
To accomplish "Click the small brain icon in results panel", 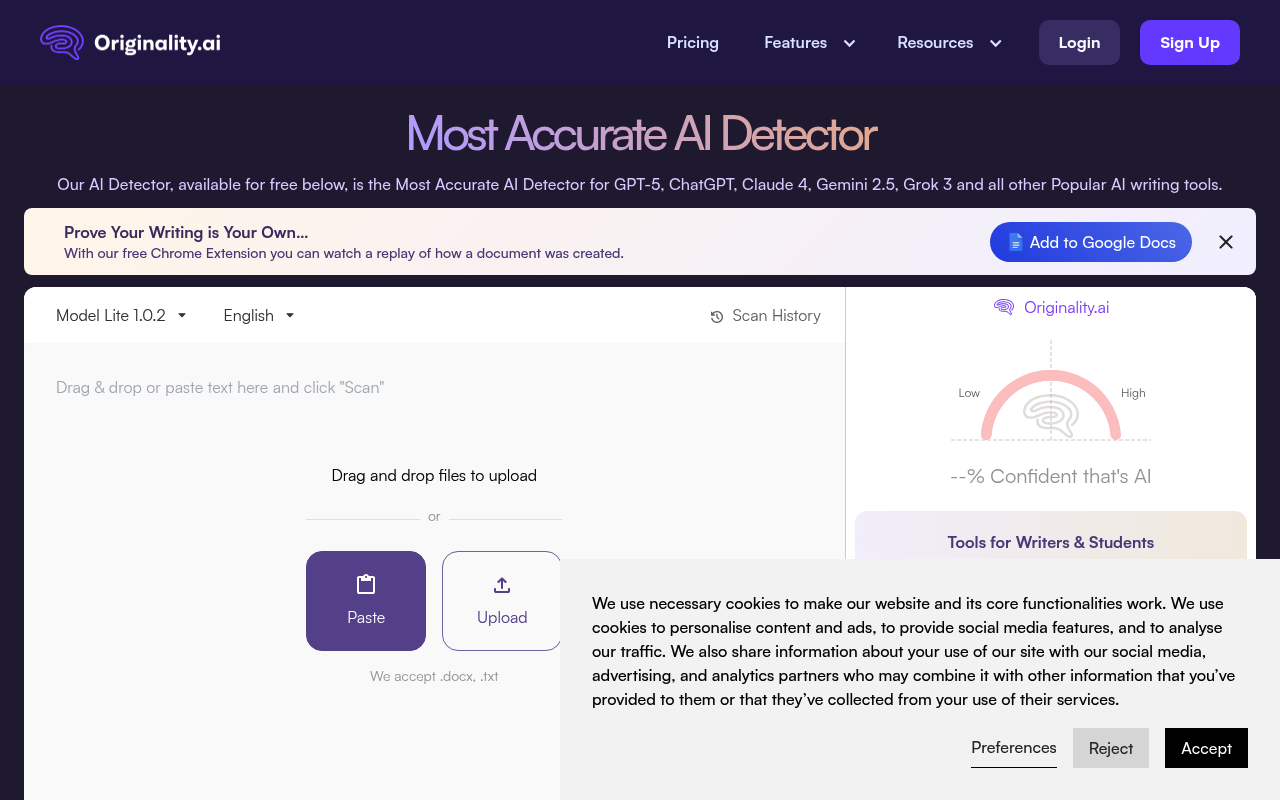I will (1004, 307).
